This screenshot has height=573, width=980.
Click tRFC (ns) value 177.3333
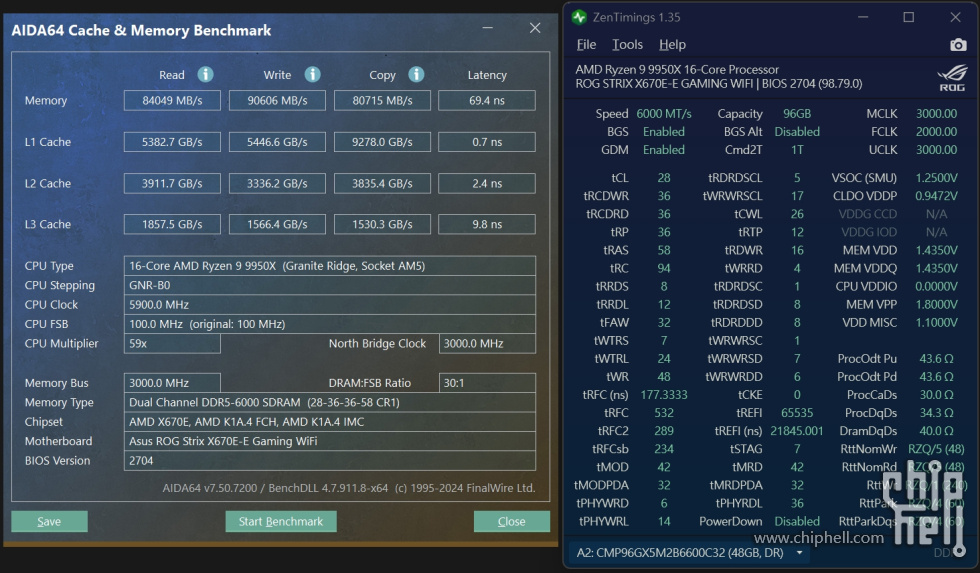(x=664, y=395)
